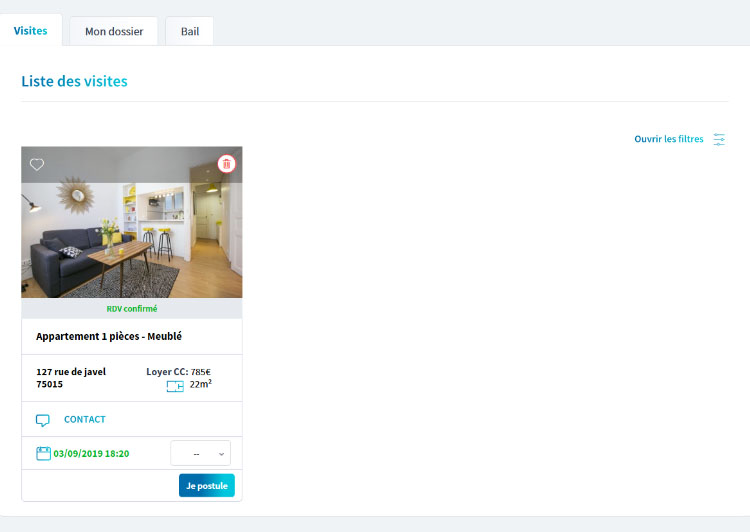Open the Mon dossier tab
The image size is (750, 532).
113,31
